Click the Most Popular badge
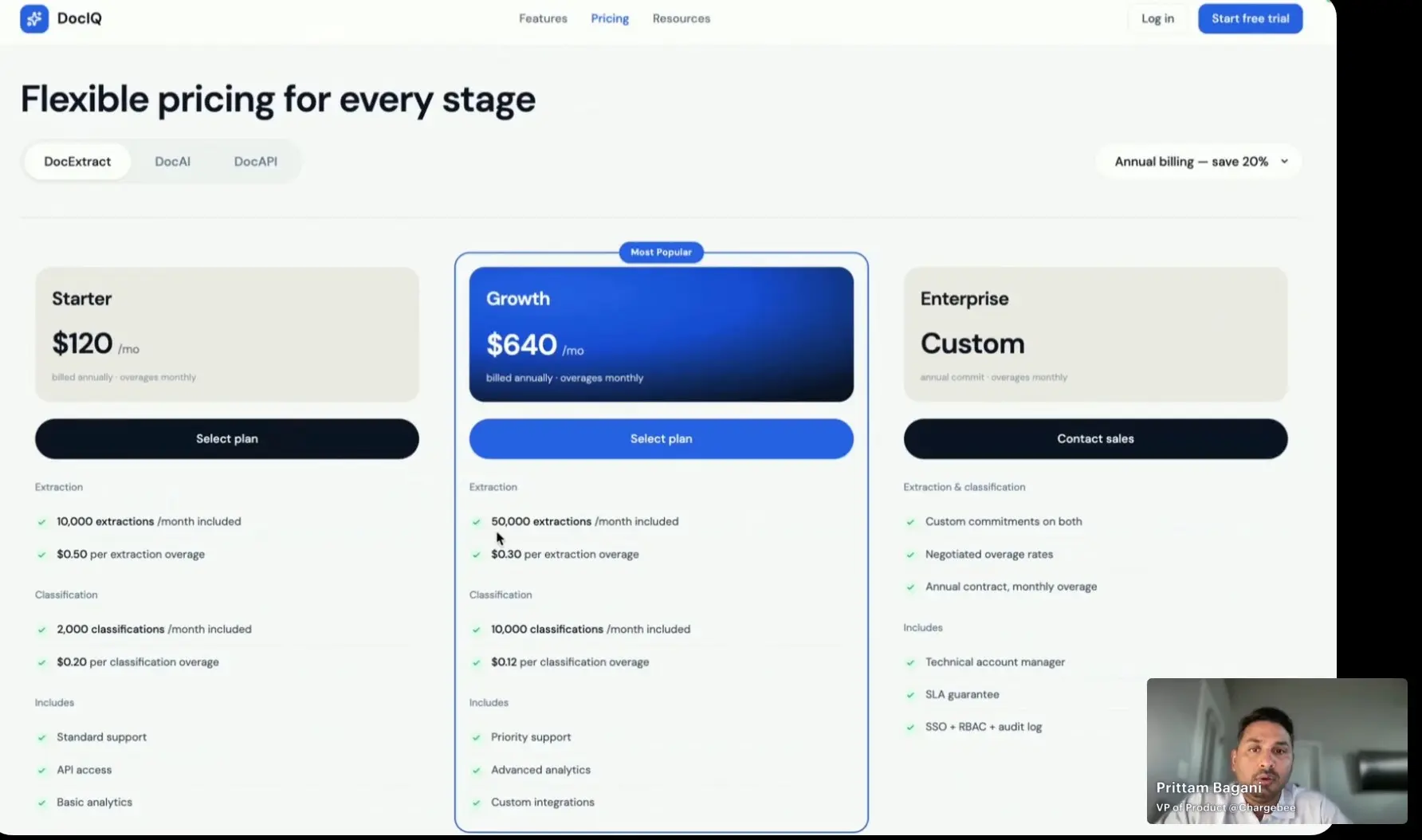The height and width of the screenshot is (840, 1422). click(x=662, y=252)
